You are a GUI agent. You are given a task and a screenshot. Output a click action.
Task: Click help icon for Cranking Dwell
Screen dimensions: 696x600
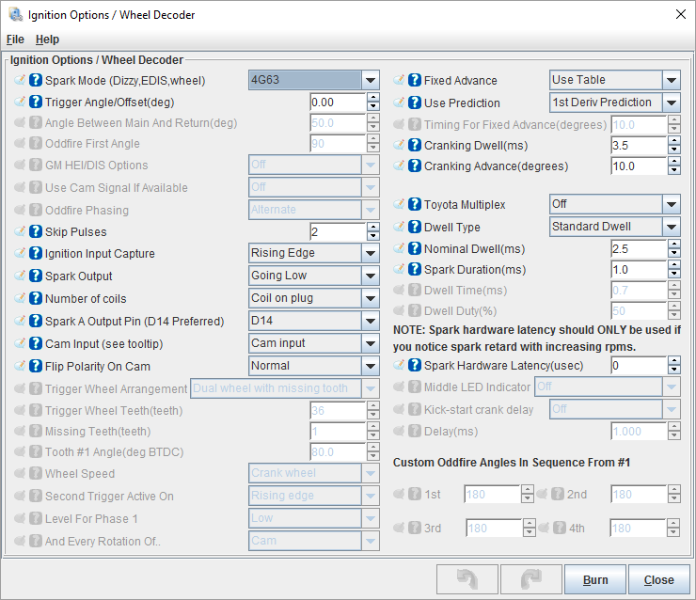(x=415, y=146)
